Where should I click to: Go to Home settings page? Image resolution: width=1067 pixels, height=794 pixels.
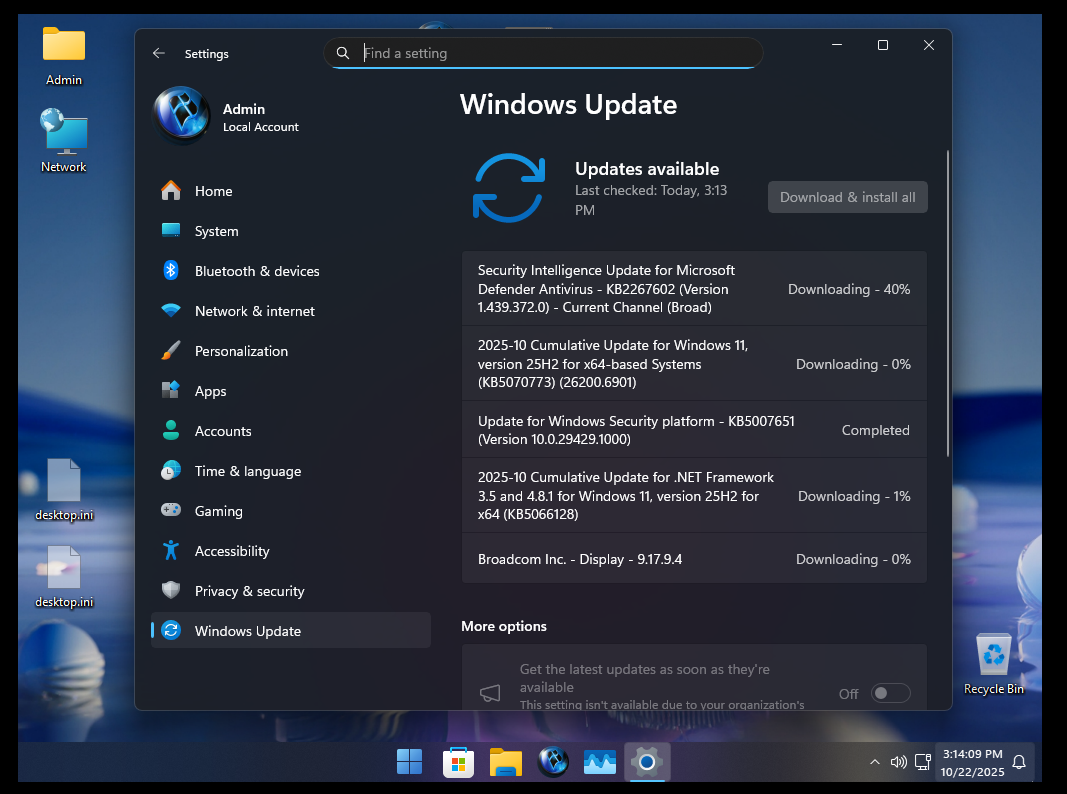pyautogui.click(x=291, y=191)
